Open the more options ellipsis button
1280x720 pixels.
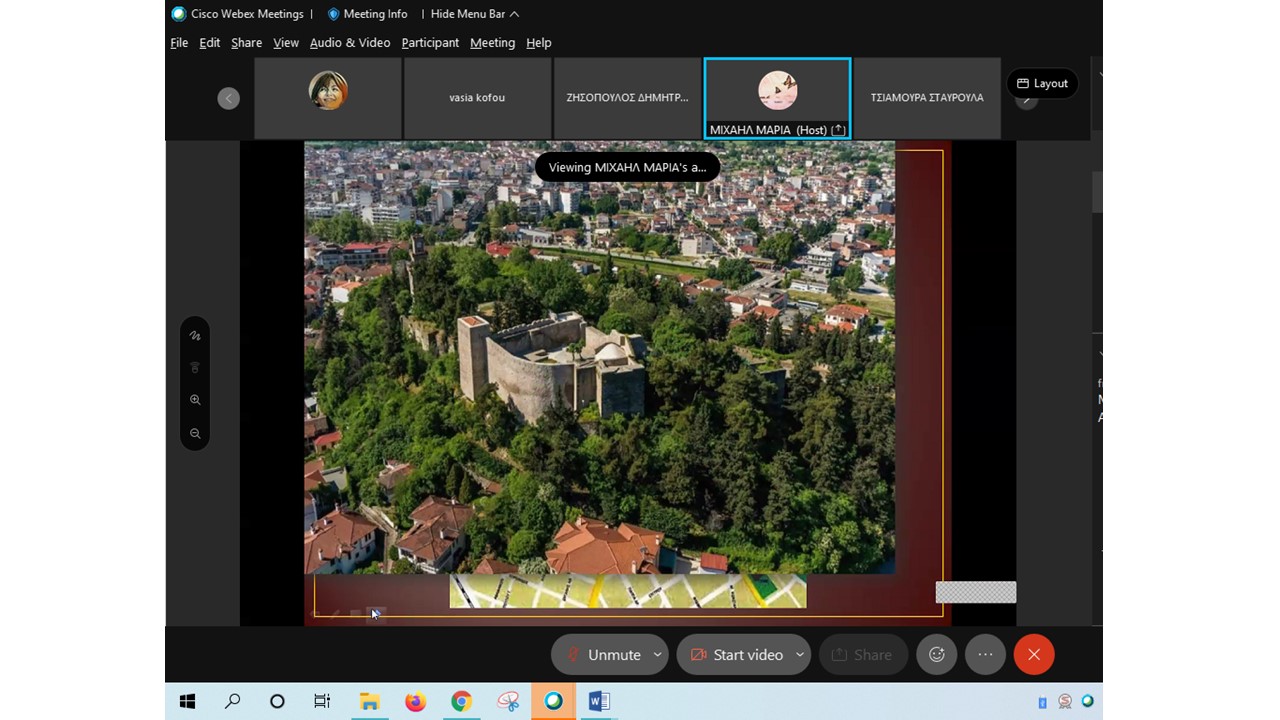tap(985, 655)
